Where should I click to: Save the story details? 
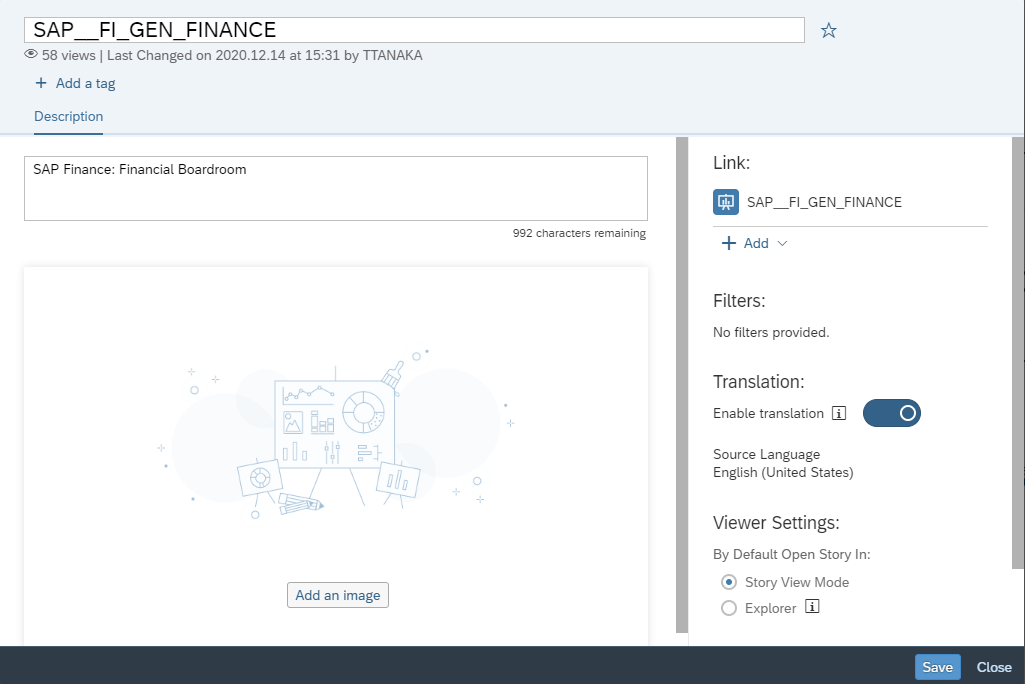937,667
